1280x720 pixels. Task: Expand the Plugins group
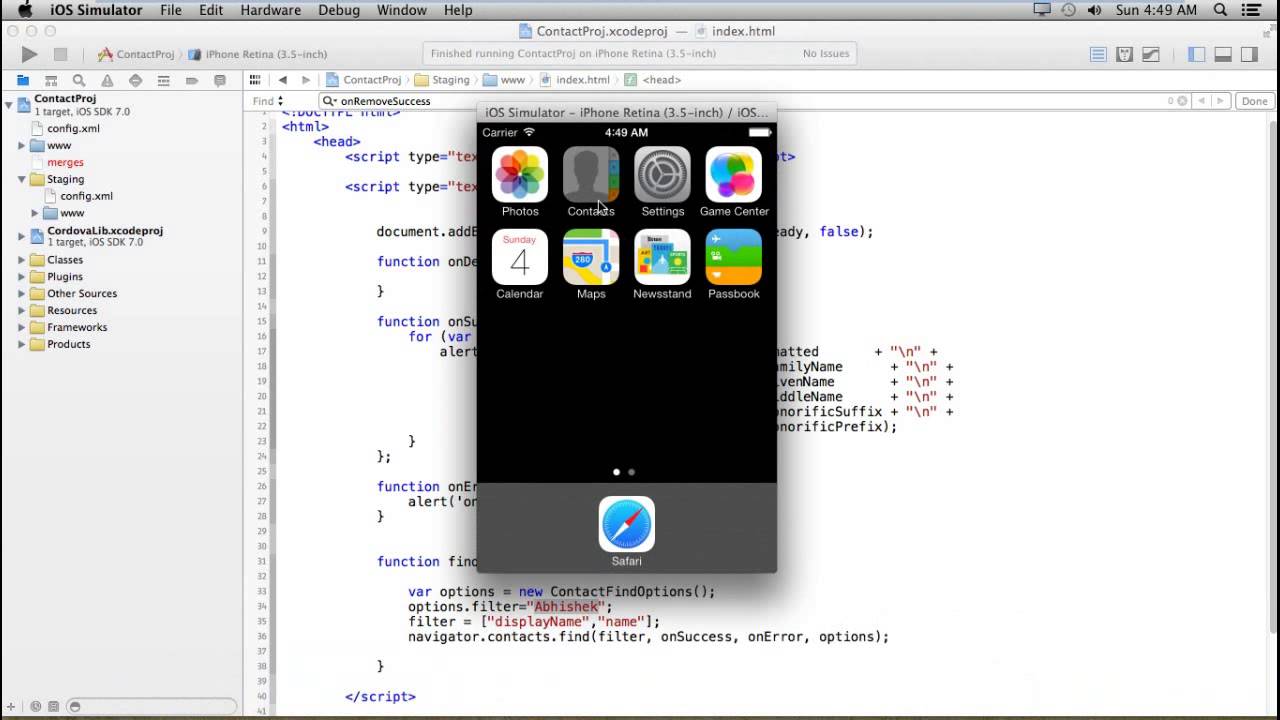pyautogui.click(x=22, y=277)
